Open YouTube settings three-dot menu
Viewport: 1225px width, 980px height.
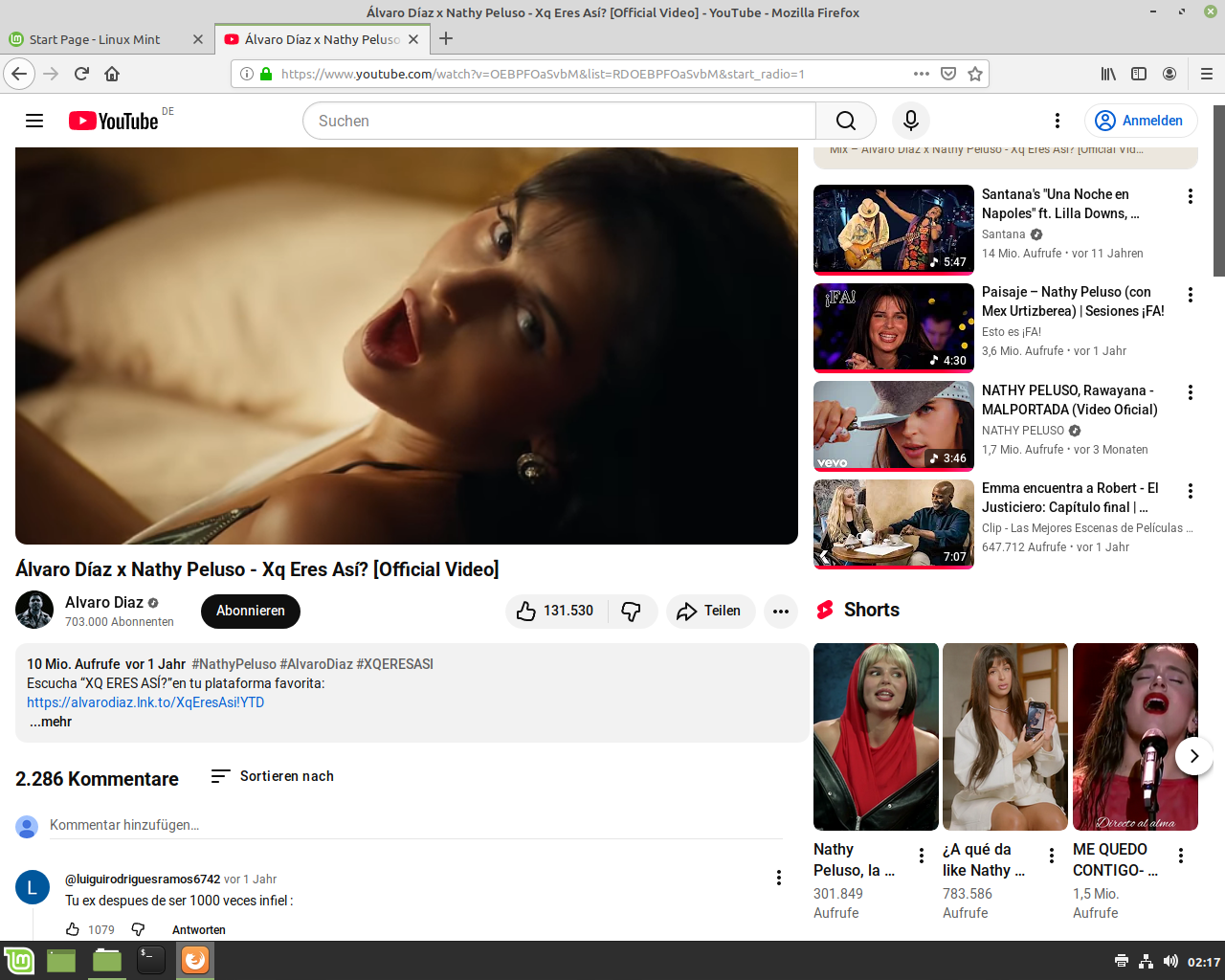tap(1058, 121)
